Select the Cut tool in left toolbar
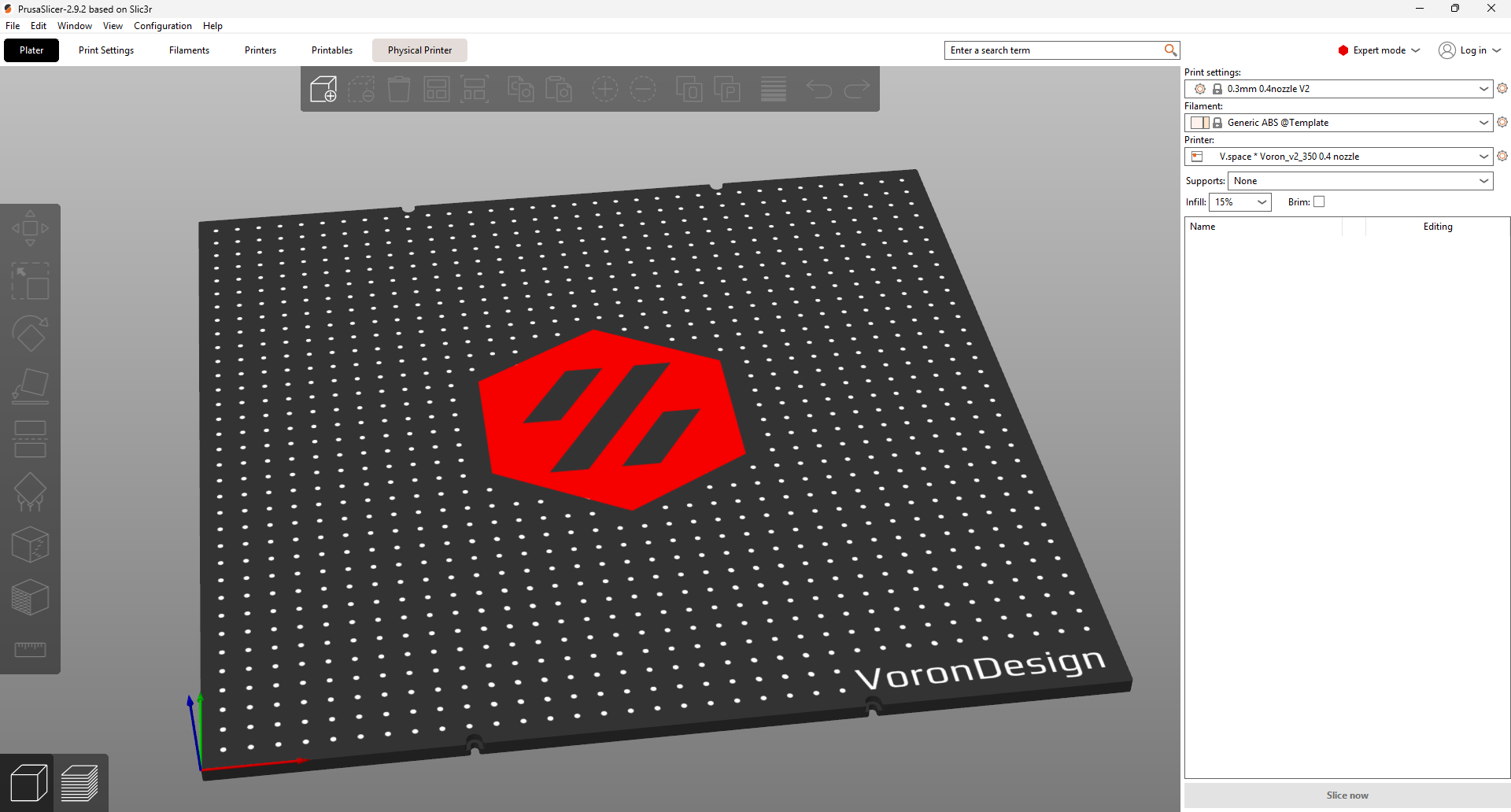This screenshot has height=812, width=1511. [x=30, y=439]
